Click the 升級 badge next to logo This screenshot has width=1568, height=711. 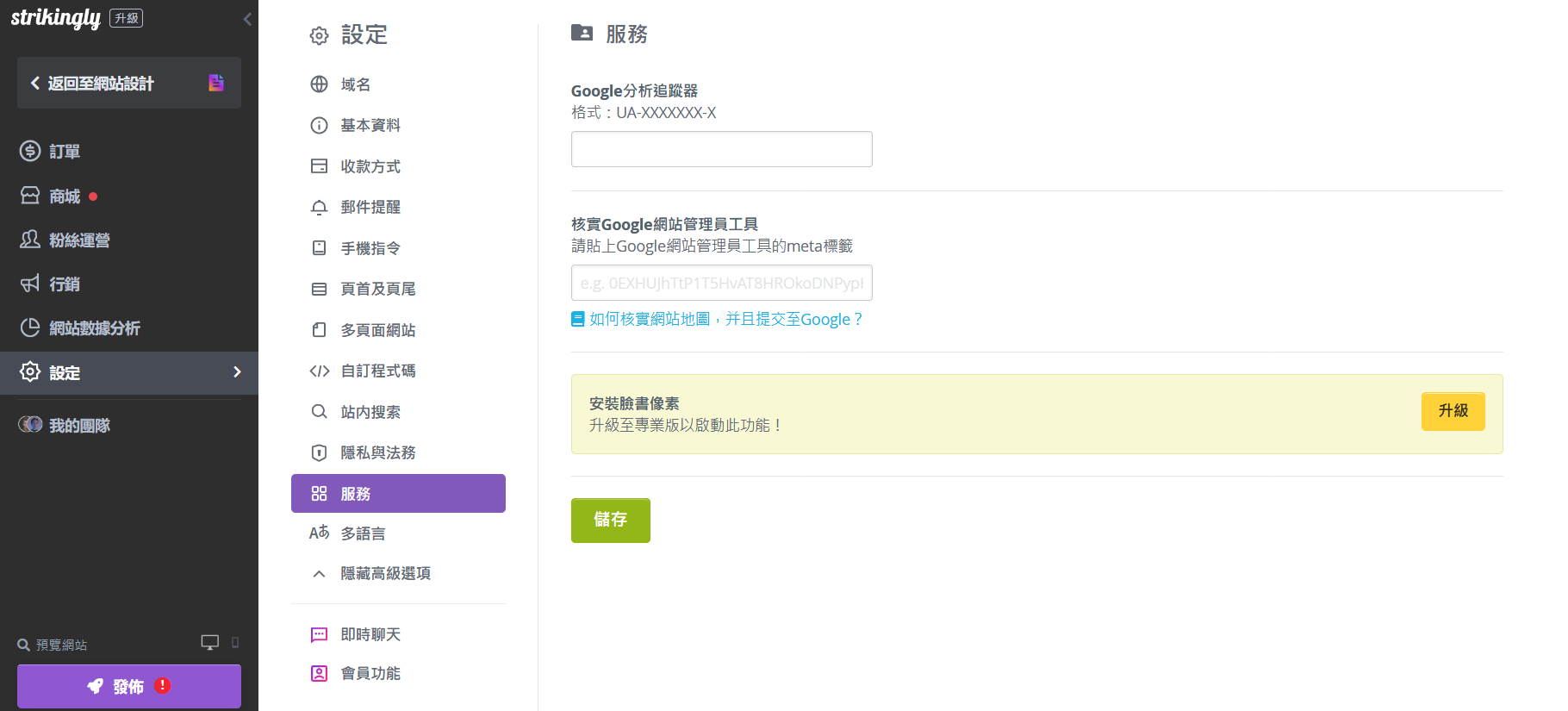tap(127, 18)
